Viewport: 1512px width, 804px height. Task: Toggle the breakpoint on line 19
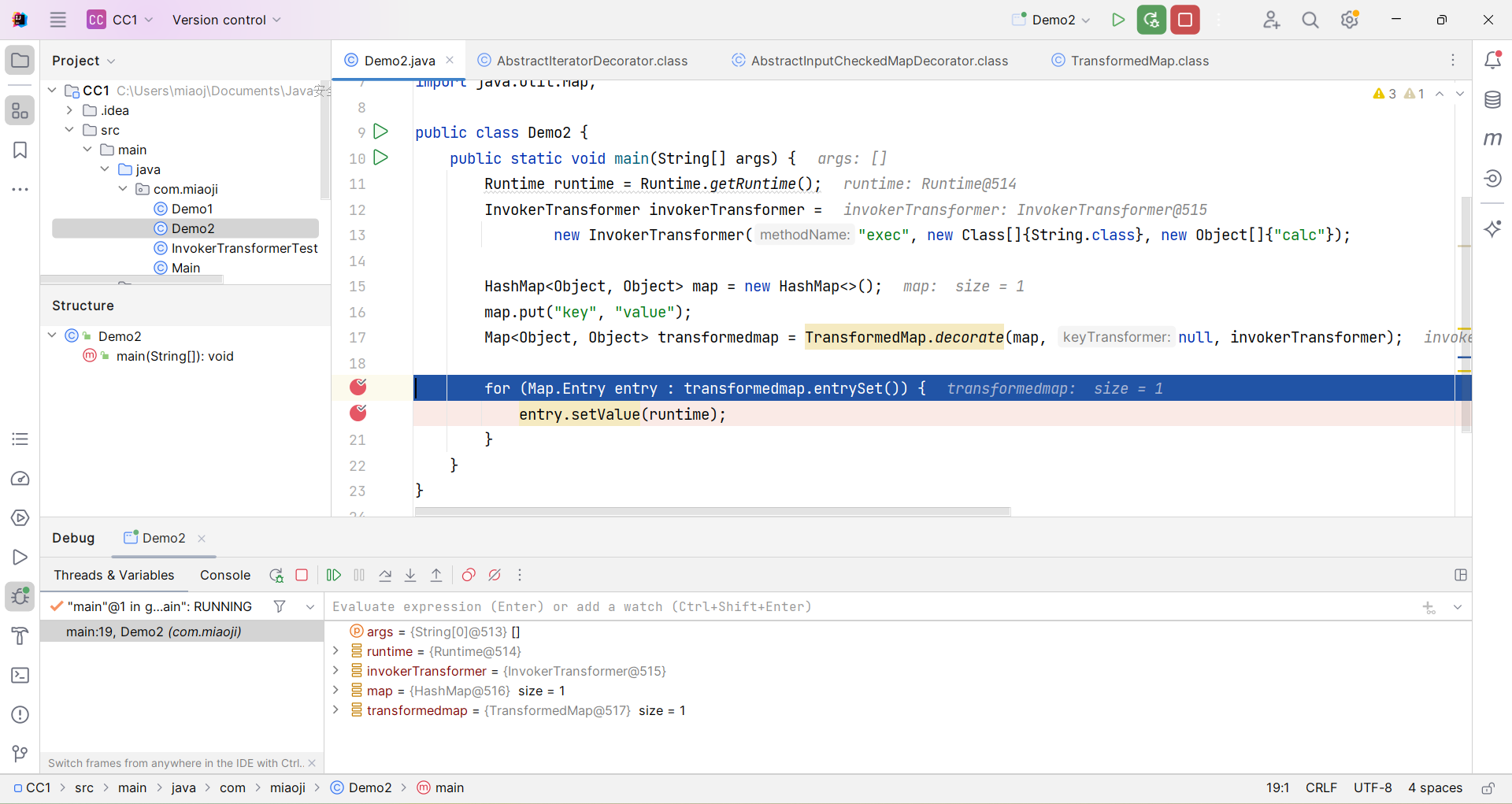point(358,387)
